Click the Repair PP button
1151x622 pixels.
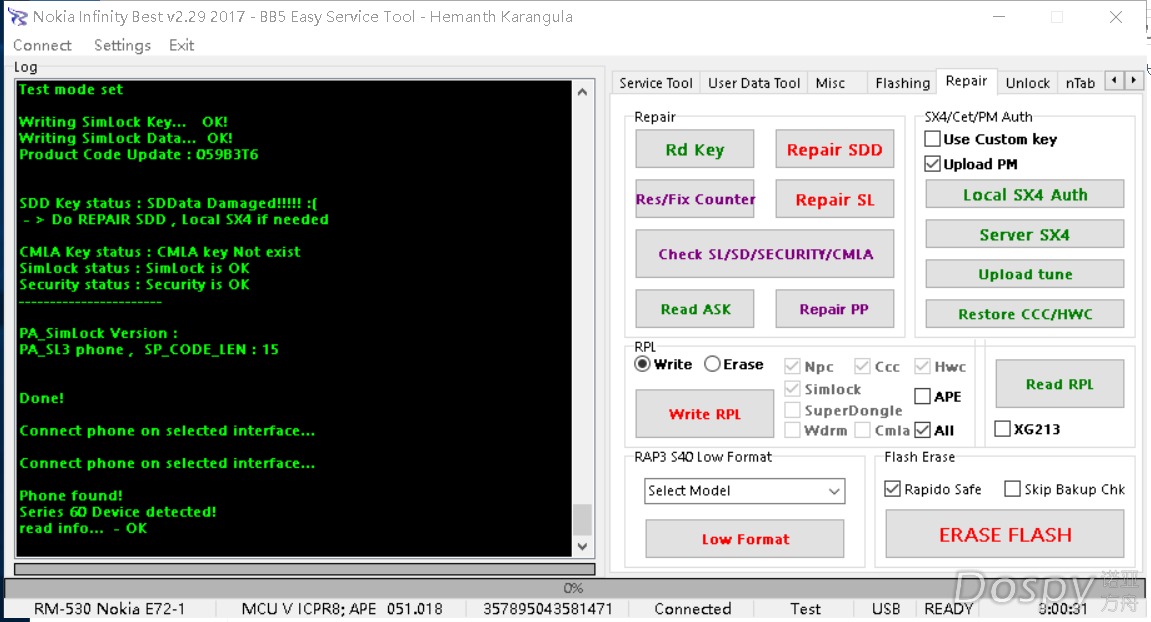click(835, 309)
